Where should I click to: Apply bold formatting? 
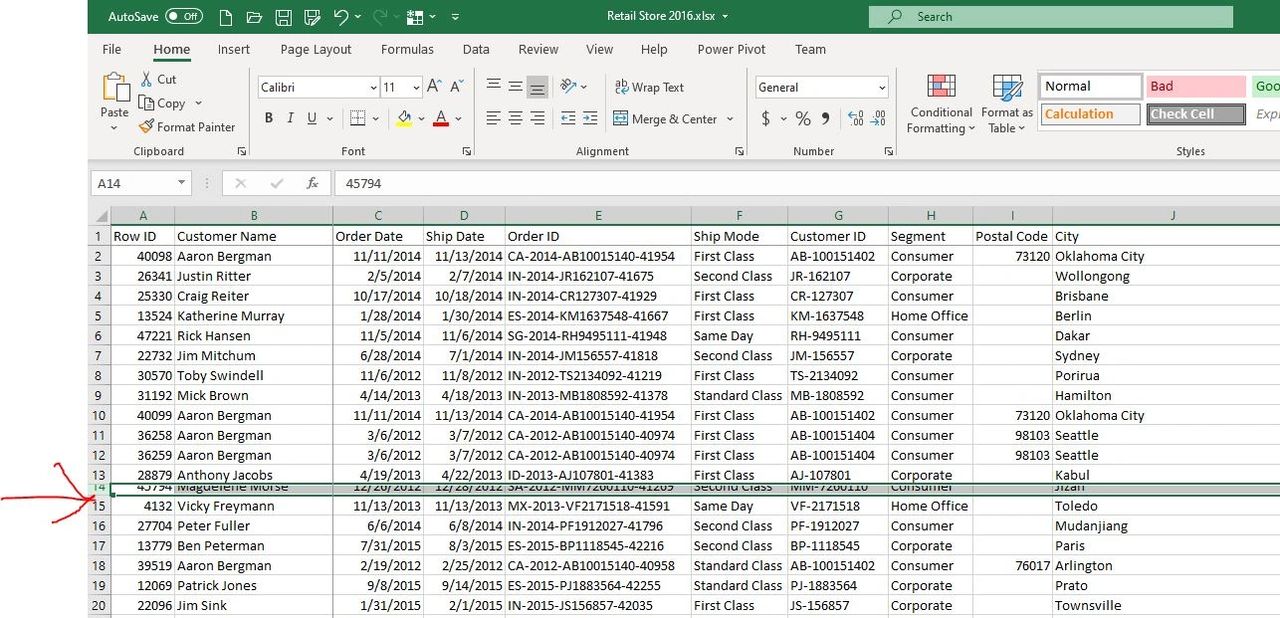point(268,117)
